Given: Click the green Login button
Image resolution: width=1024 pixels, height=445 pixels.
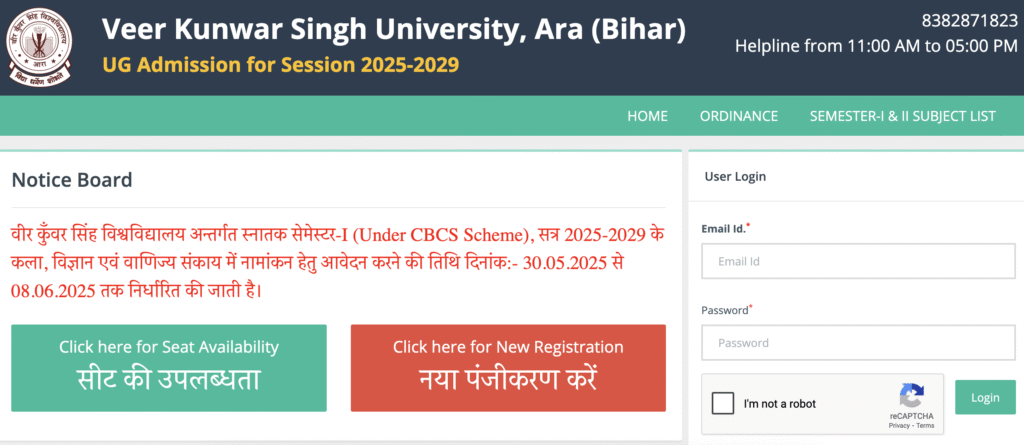Looking at the screenshot, I should click(985, 397).
